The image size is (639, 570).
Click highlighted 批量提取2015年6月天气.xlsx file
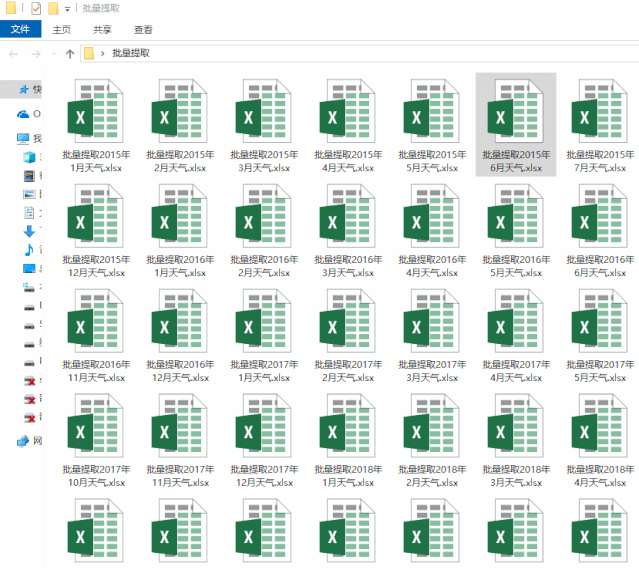click(516, 125)
